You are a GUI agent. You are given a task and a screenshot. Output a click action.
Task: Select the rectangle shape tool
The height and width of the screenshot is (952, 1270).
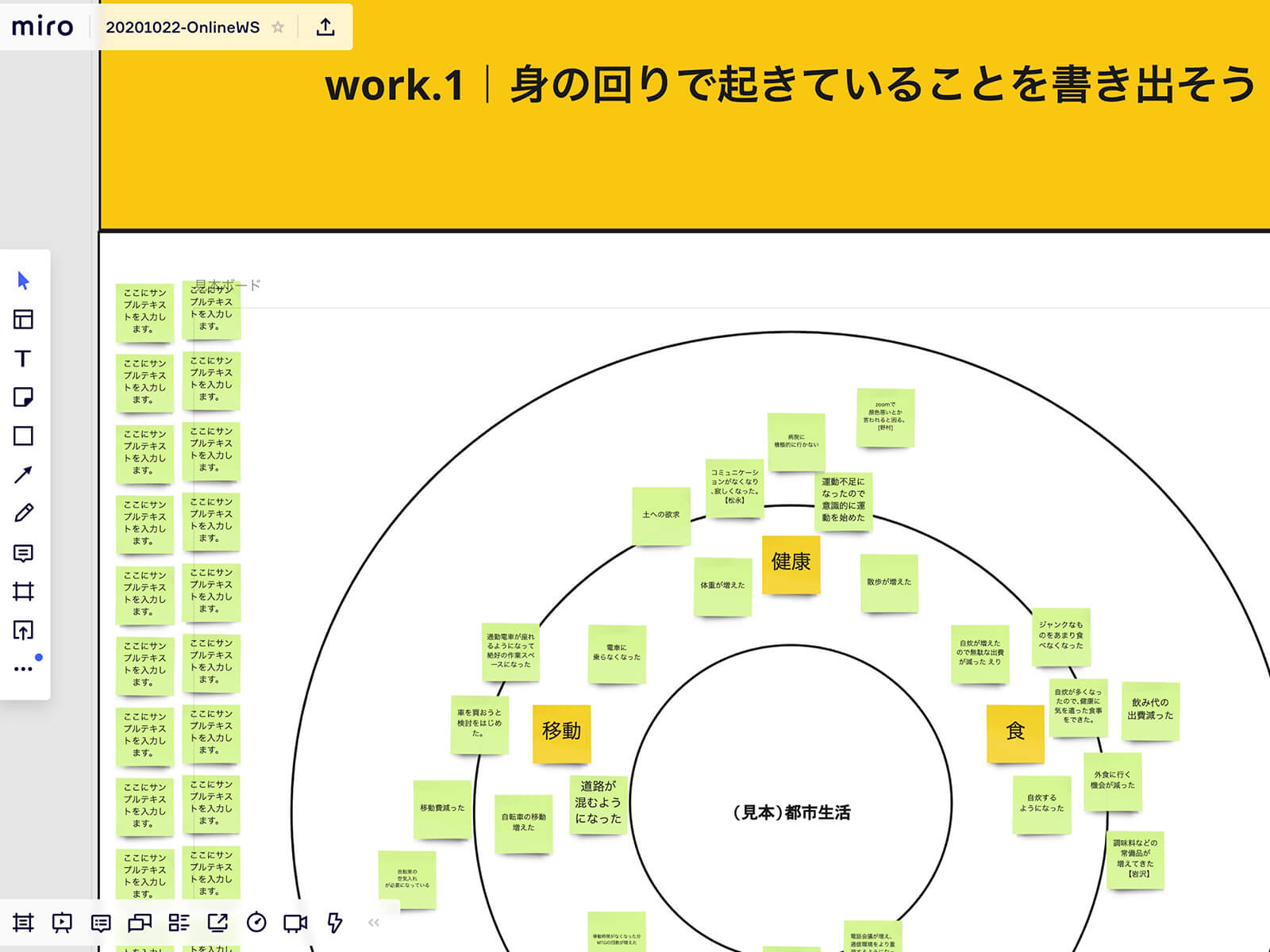[23, 436]
